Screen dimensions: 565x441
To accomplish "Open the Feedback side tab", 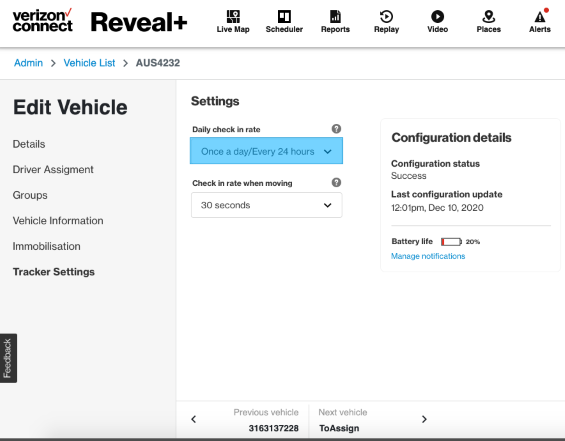I will (8, 358).
